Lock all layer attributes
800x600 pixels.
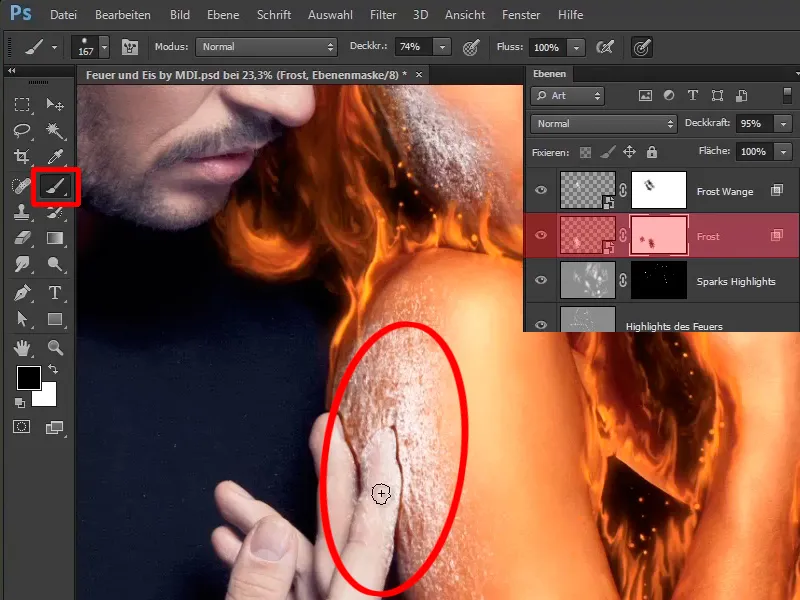(652, 152)
